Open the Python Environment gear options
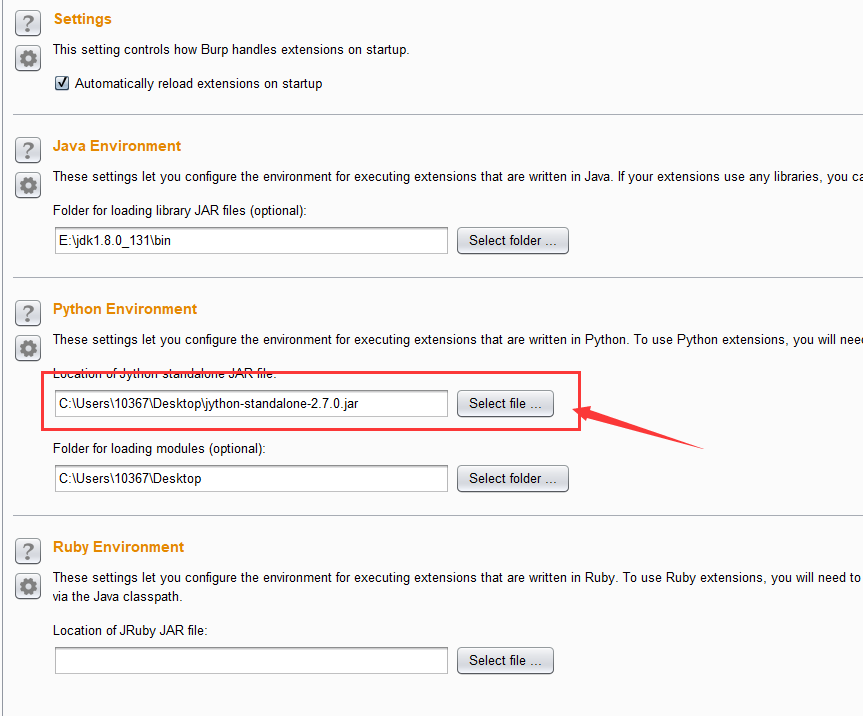Image resolution: width=863 pixels, height=716 pixels. (28, 348)
